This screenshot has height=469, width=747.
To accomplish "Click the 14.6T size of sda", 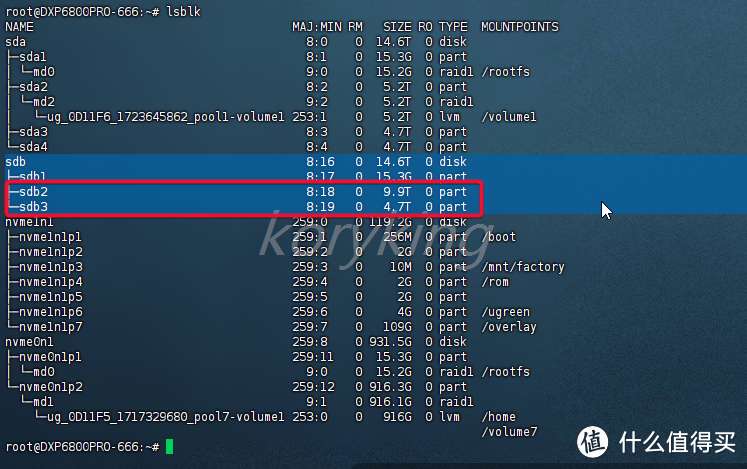I will pos(393,42).
